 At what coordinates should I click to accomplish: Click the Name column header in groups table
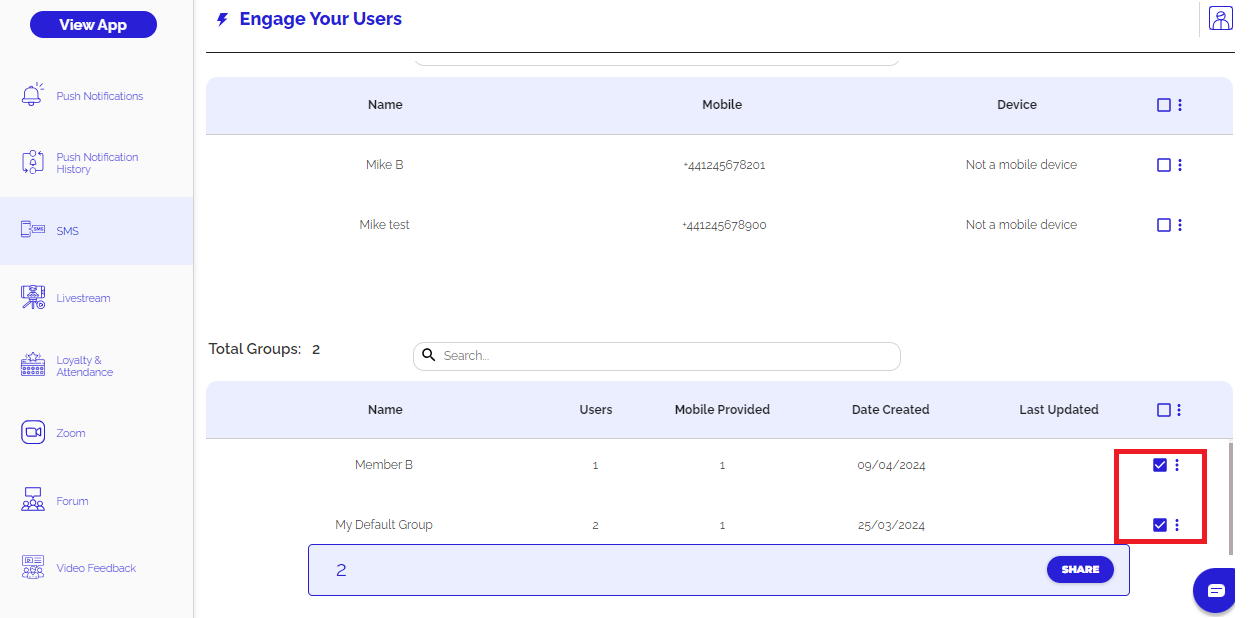click(385, 410)
